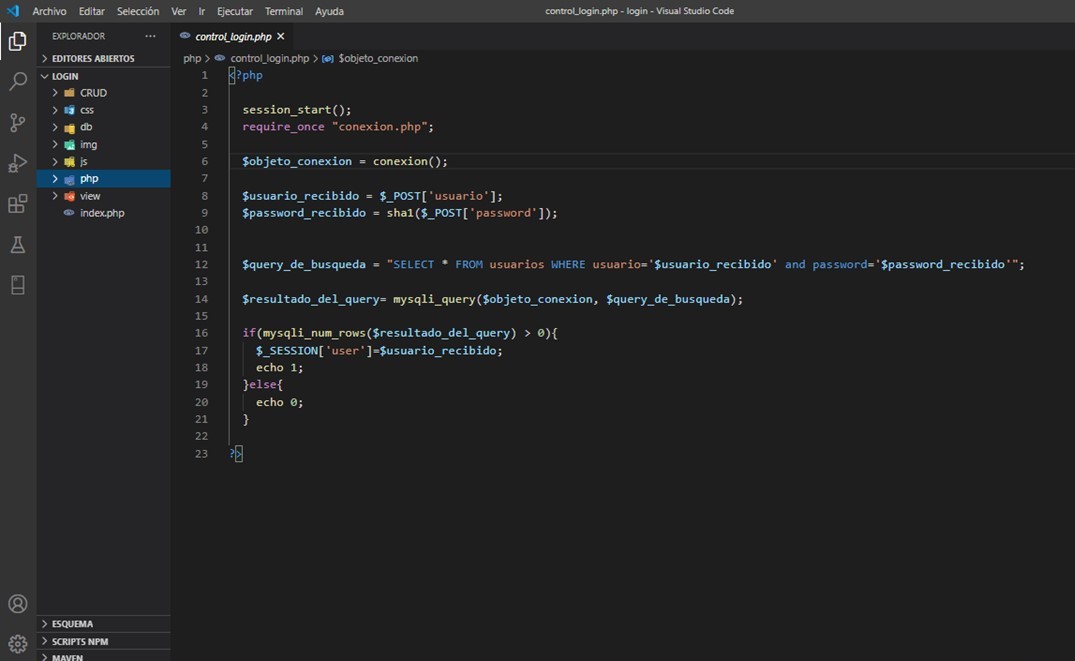Viewport: 1075px width, 661px height.
Task: Select the control_login.php editor tab
Action: point(231,35)
